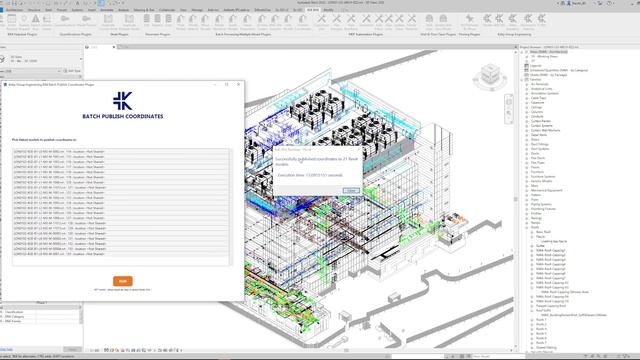Click the help icon in title bar
Viewport: 640px width, 360px height.
coord(609,3)
